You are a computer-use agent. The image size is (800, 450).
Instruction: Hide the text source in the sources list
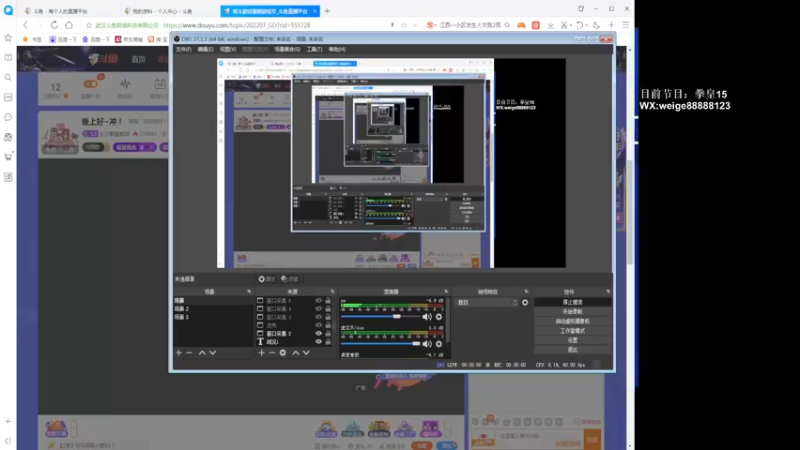[x=318, y=341]
